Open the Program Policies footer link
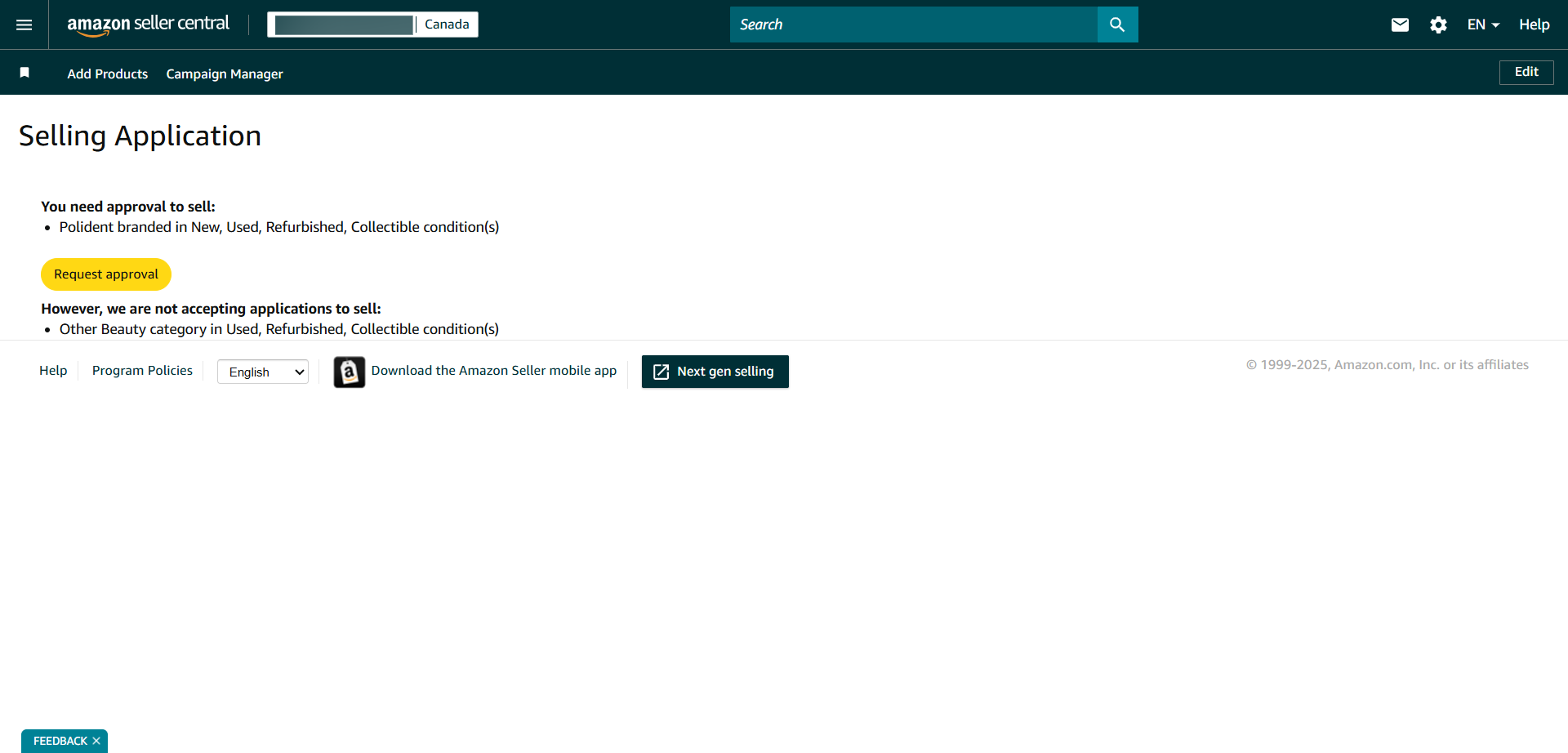This screenshot has height=753, width=1568. 142,371
